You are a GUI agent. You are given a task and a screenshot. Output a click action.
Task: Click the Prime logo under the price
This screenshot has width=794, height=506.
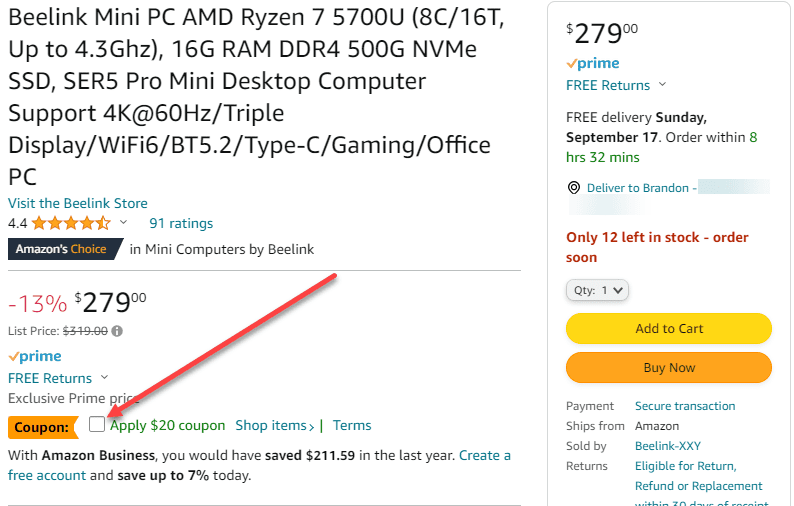[35, 357]
